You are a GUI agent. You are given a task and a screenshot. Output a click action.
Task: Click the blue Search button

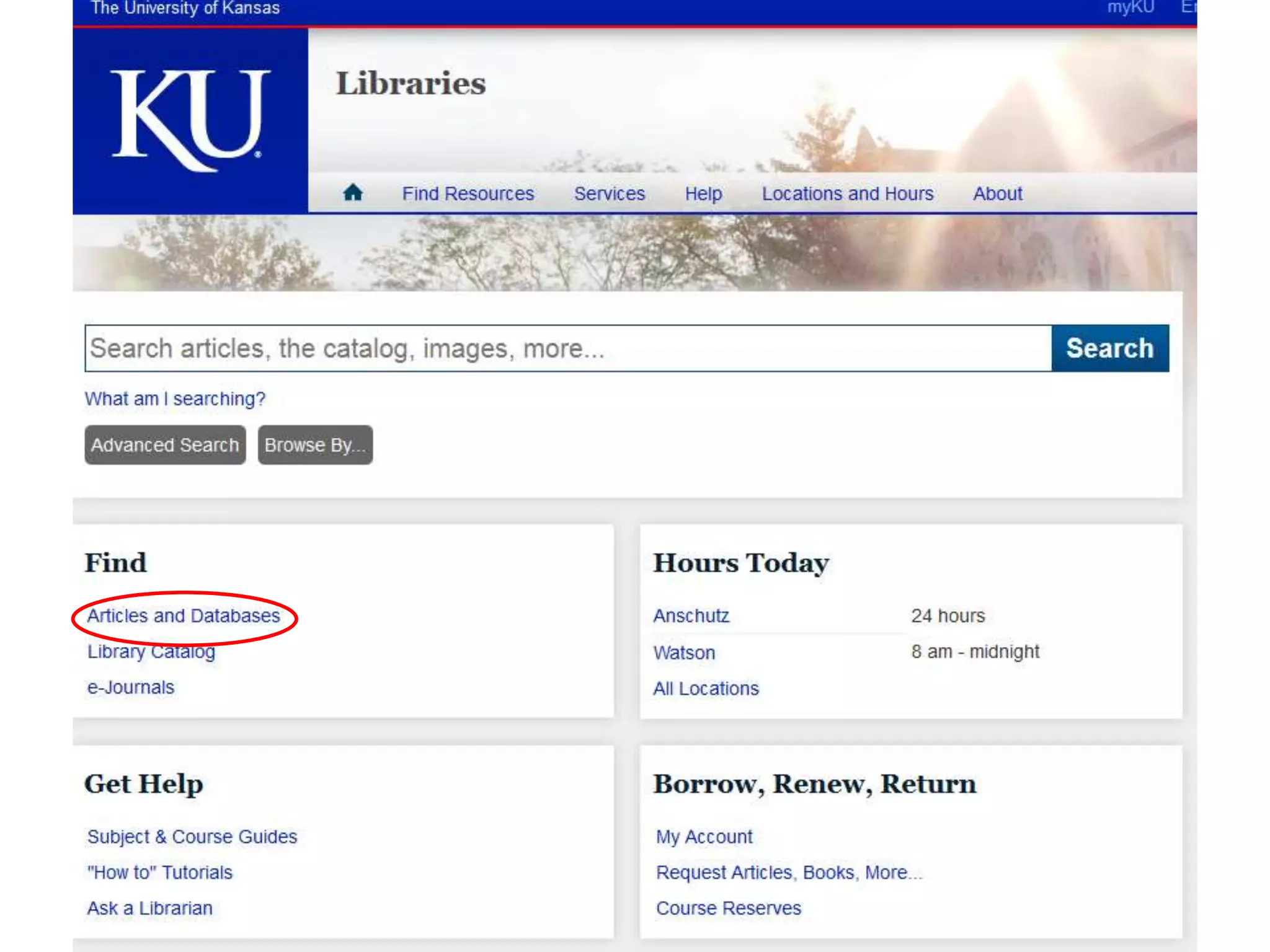coord(1109,348)
